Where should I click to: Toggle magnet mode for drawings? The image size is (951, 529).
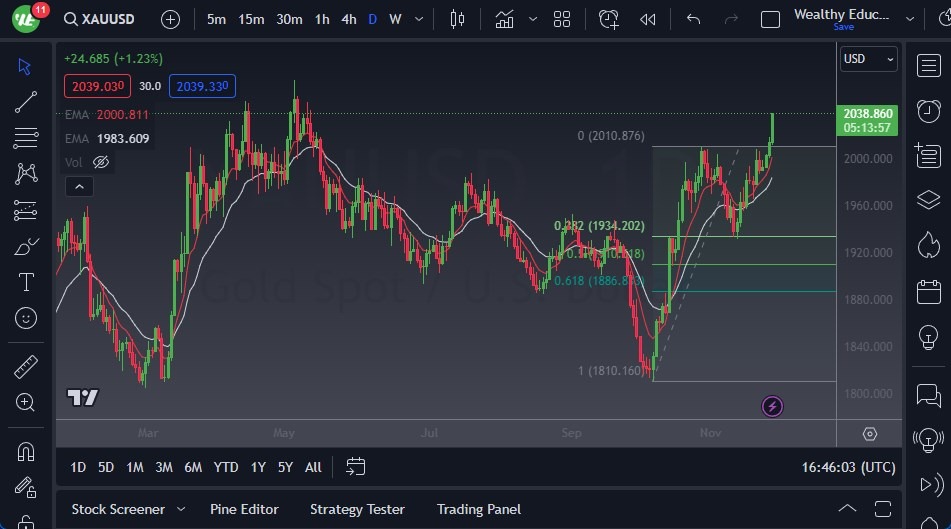pyautogui.click(x=25, y=451)
